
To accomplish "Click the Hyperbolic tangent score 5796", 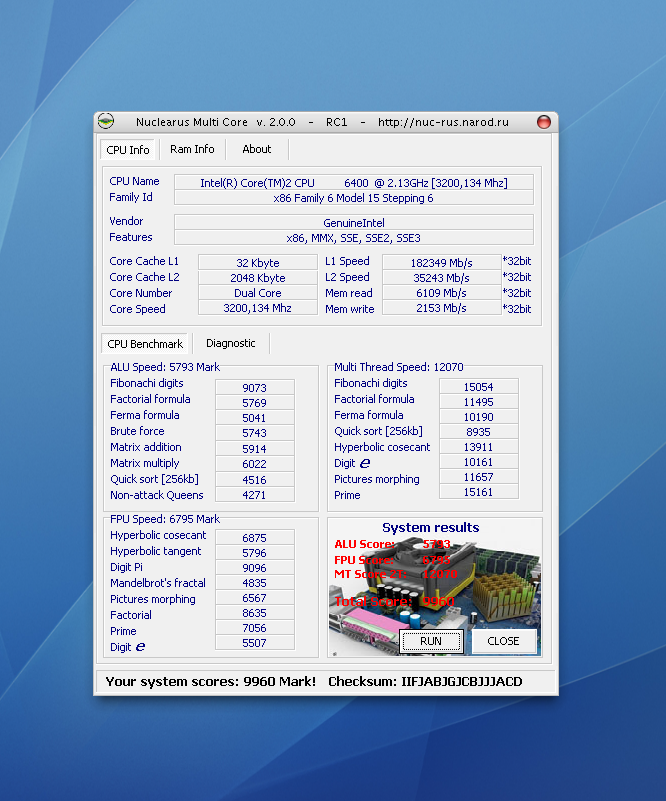I will coord(254,553).
